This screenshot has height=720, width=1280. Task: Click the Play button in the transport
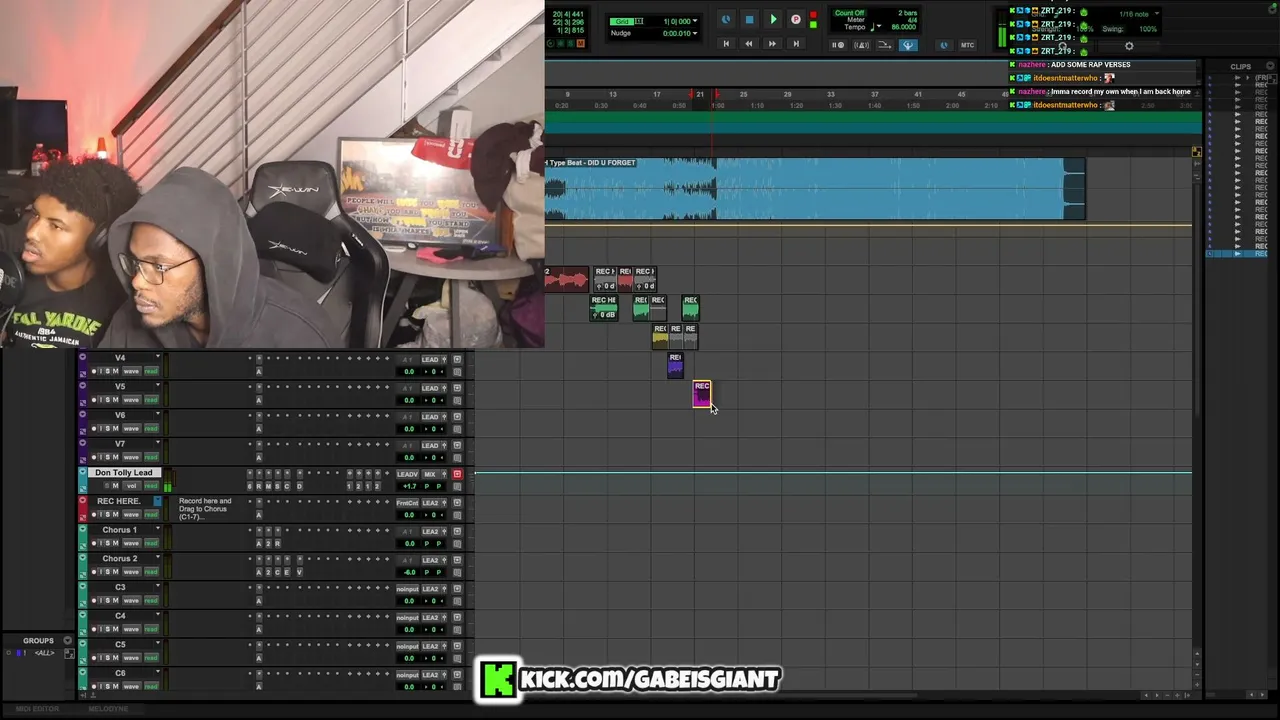773,19
